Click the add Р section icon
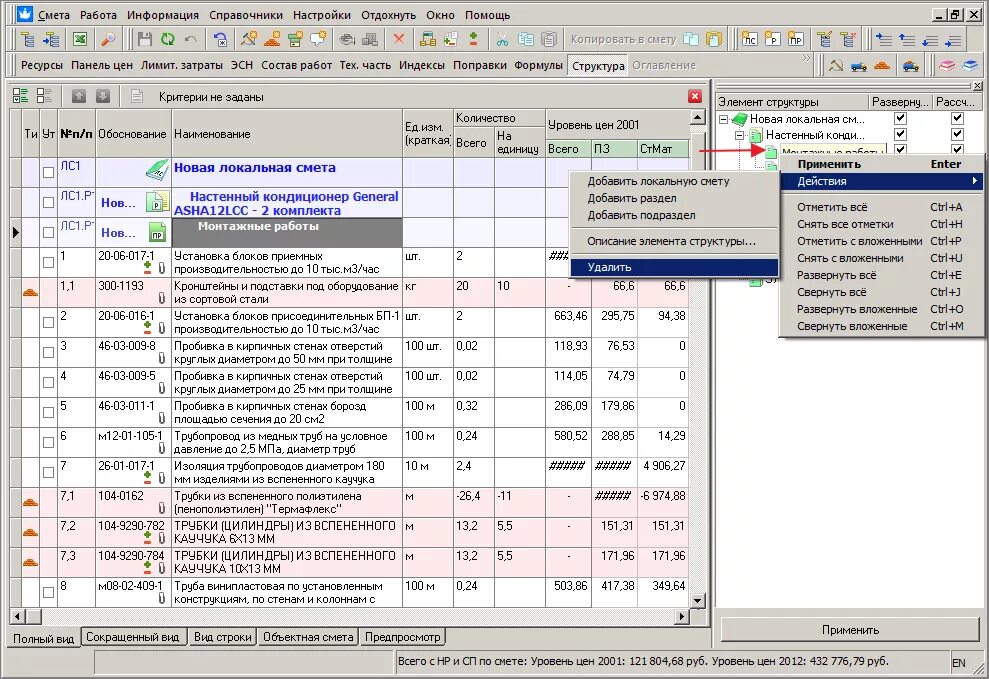Screen dimensions: 989x679 pos(773,40)
